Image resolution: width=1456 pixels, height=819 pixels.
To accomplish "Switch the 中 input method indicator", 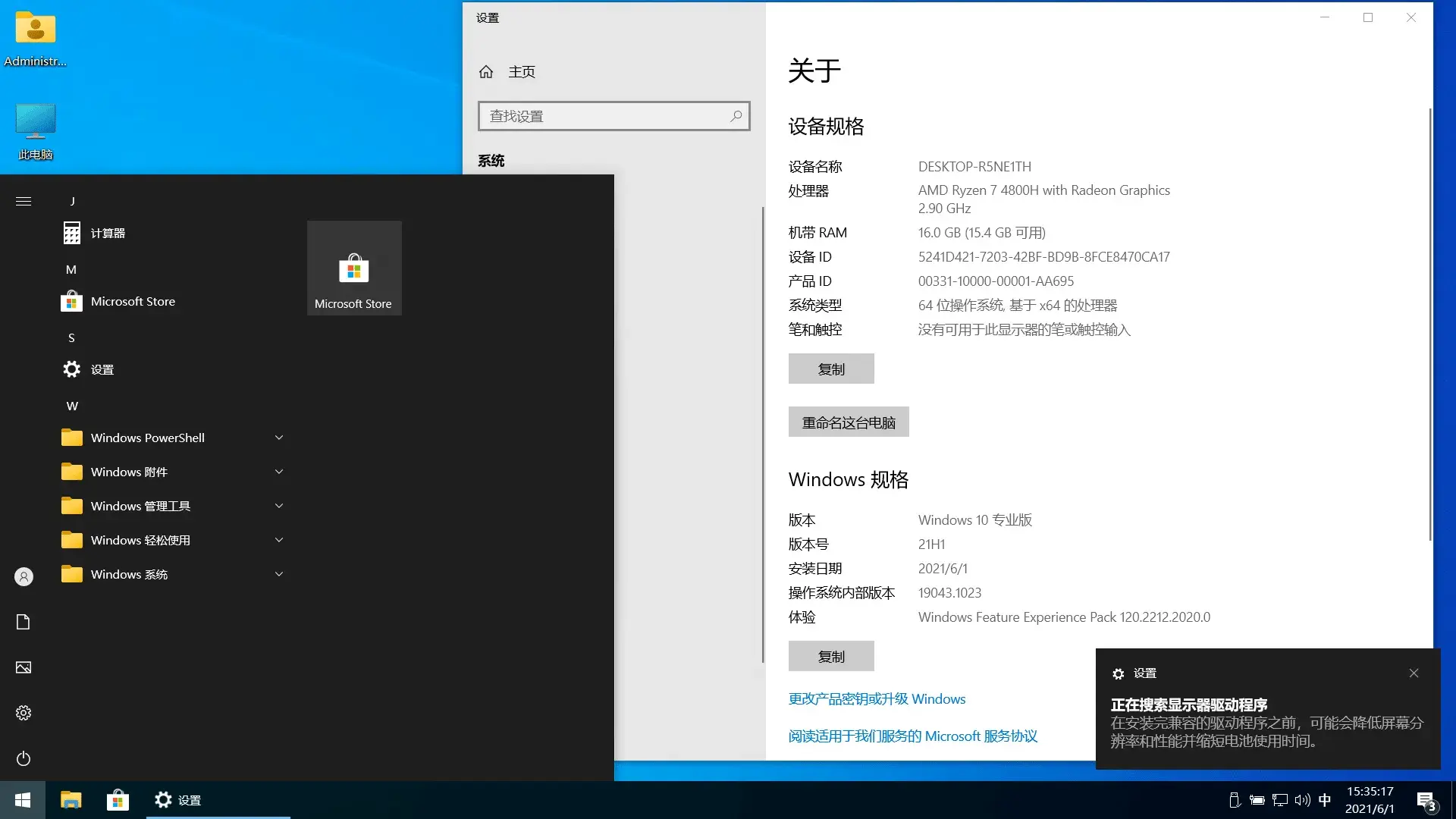I will (1325, 800).
